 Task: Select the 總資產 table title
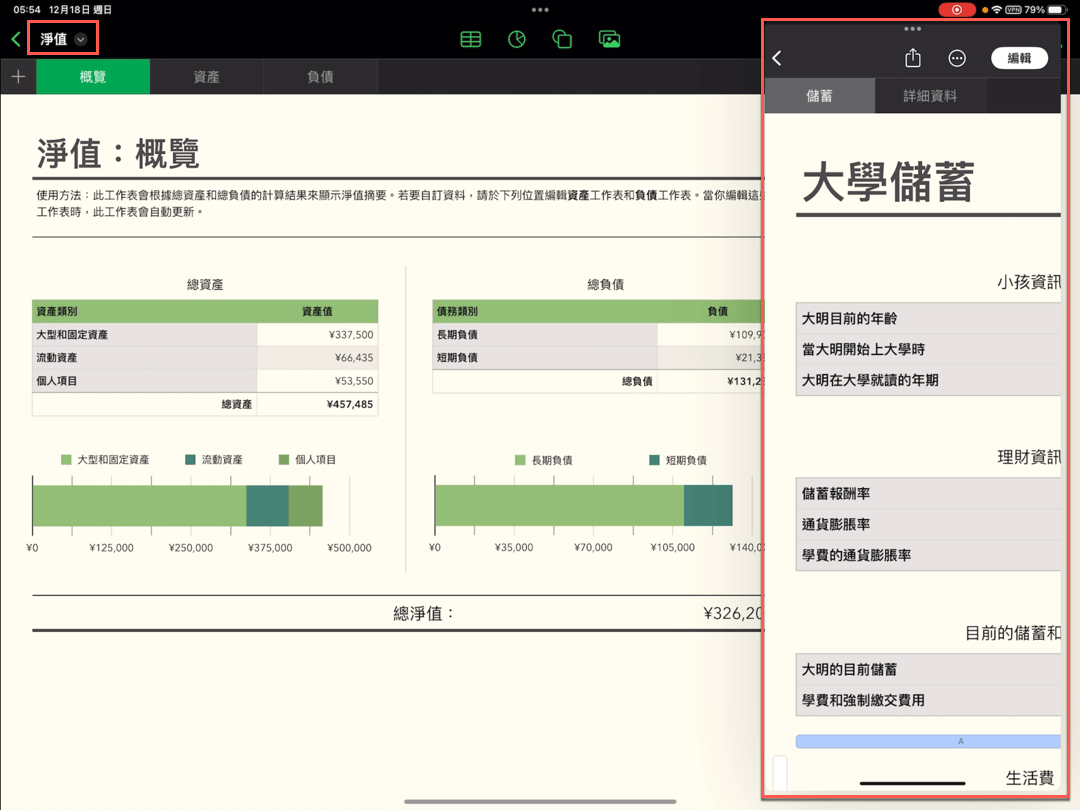205,284
